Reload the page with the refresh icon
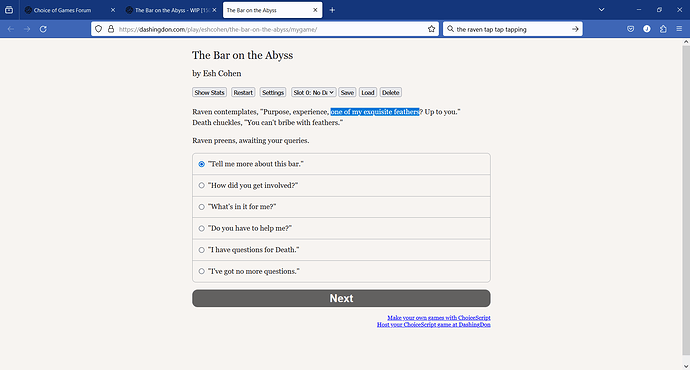Image resolution: width=690 pixels, height=370 pixels. coord(43,29)
